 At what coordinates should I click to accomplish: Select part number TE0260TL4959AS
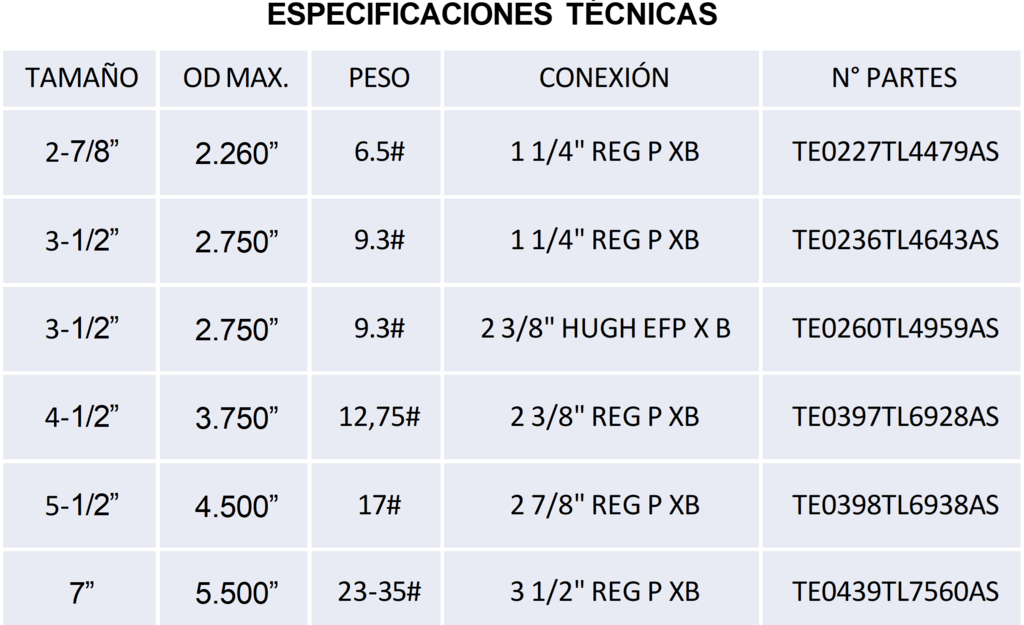click(x=895, y=329)
